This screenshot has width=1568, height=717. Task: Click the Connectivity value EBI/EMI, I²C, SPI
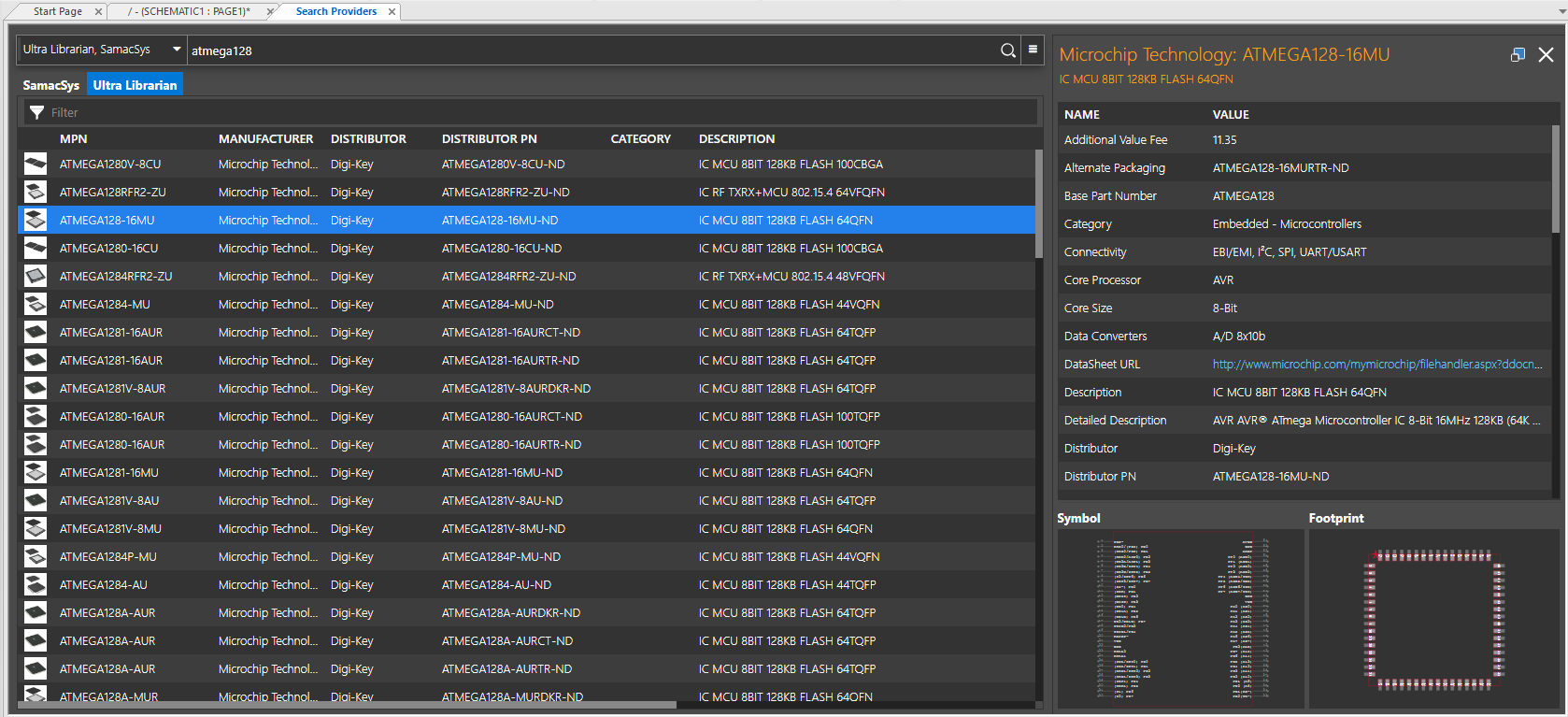[x=1290, y=251]
